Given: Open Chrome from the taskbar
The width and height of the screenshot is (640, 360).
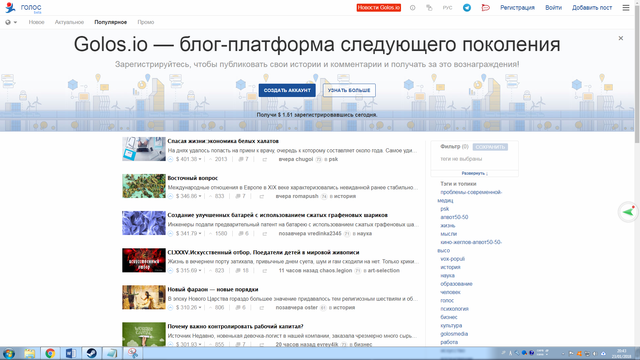Looking at the screenshot, I should point(50,353).
